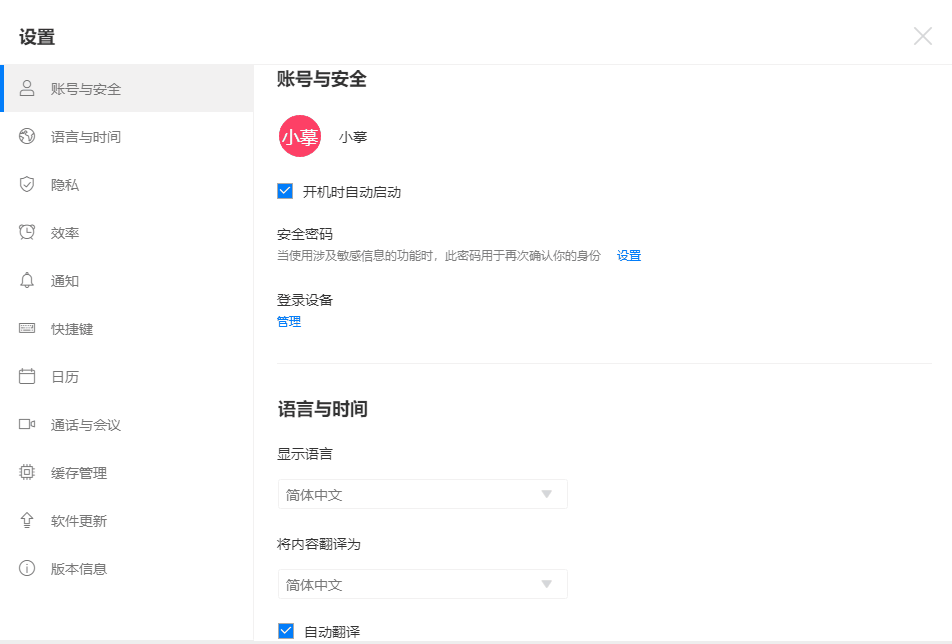Click the bell icon for 通知
This screenshot has width=952, height=644.
tap(27, 280)
